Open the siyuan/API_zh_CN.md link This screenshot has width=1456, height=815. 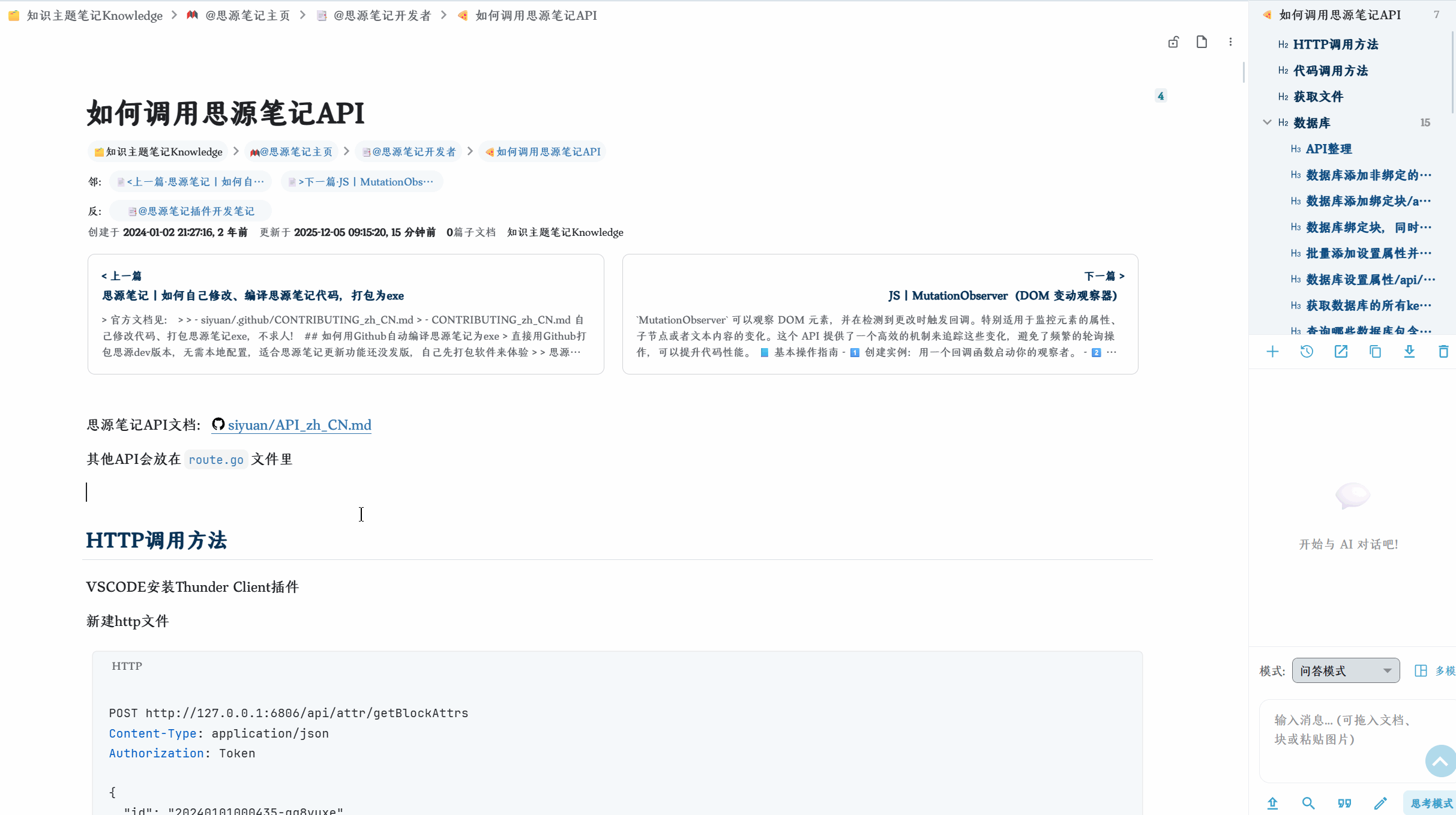click(298, 425)
